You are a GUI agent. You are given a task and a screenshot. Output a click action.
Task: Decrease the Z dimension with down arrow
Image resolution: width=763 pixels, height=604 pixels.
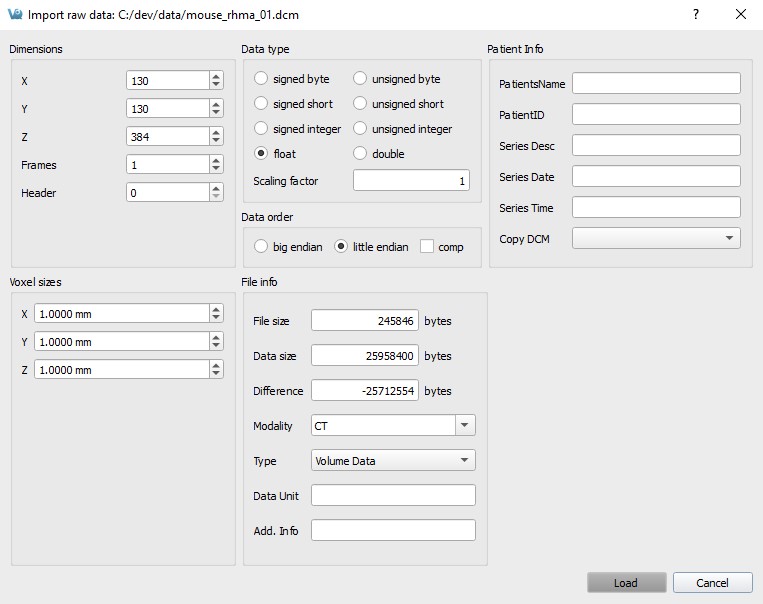[x=216, y=141]
